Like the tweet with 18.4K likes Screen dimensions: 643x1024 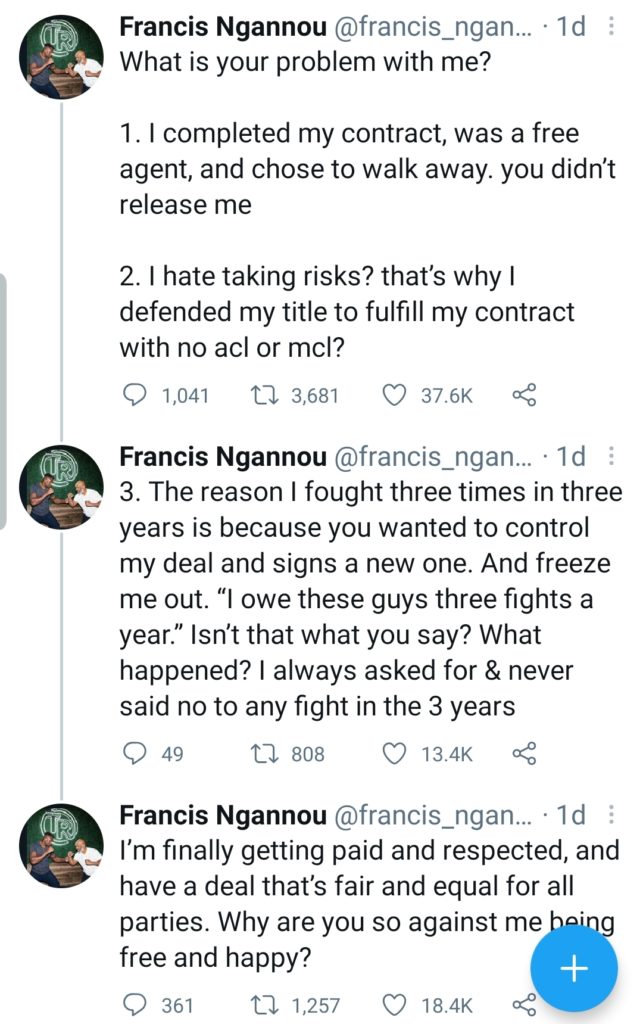(395, 1004)
